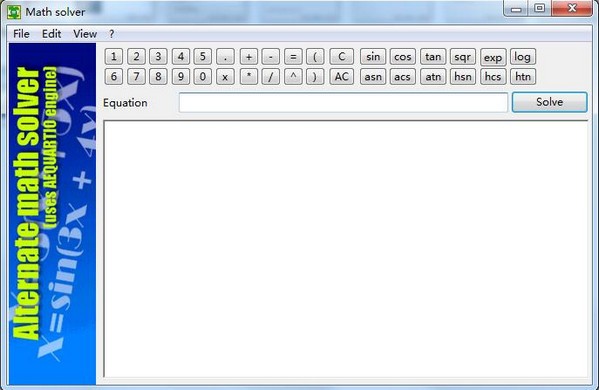Insert the variable x button
This screenshot has height=390, width=599.
(x=225, y=76)
